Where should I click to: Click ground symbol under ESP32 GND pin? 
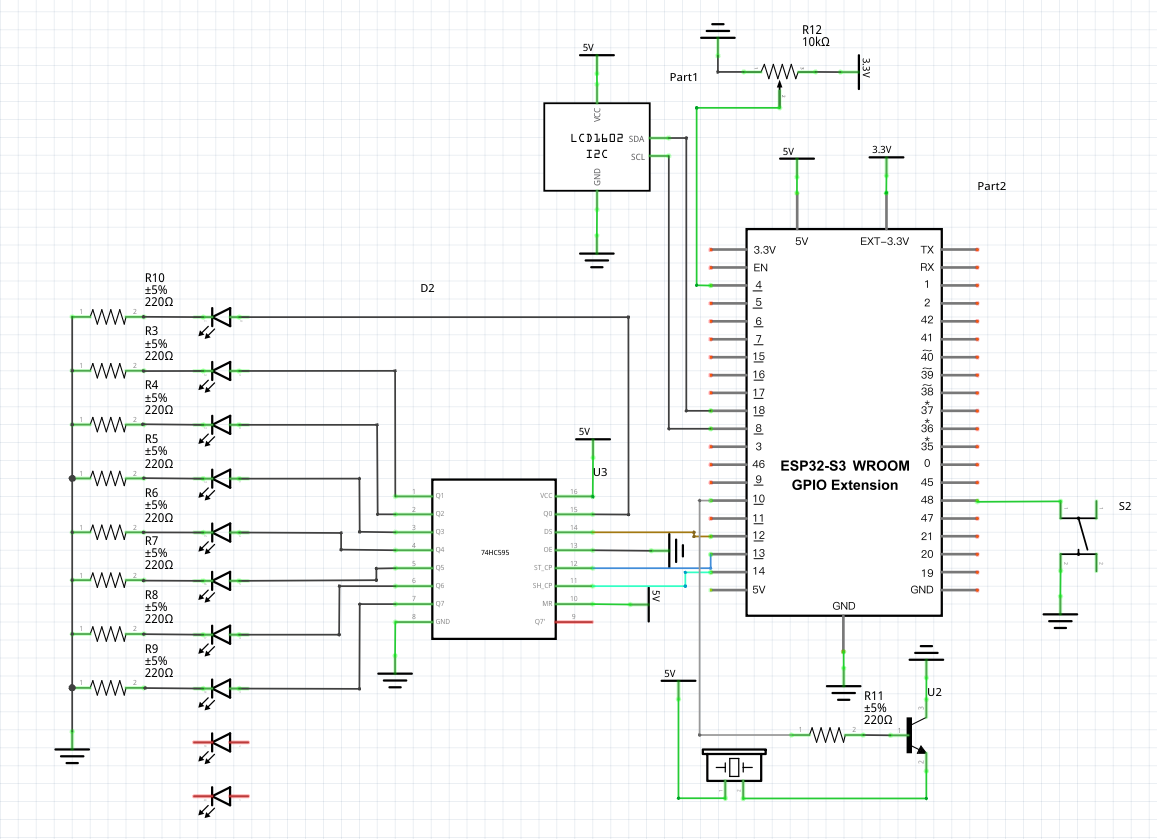(x=843, y=692)
